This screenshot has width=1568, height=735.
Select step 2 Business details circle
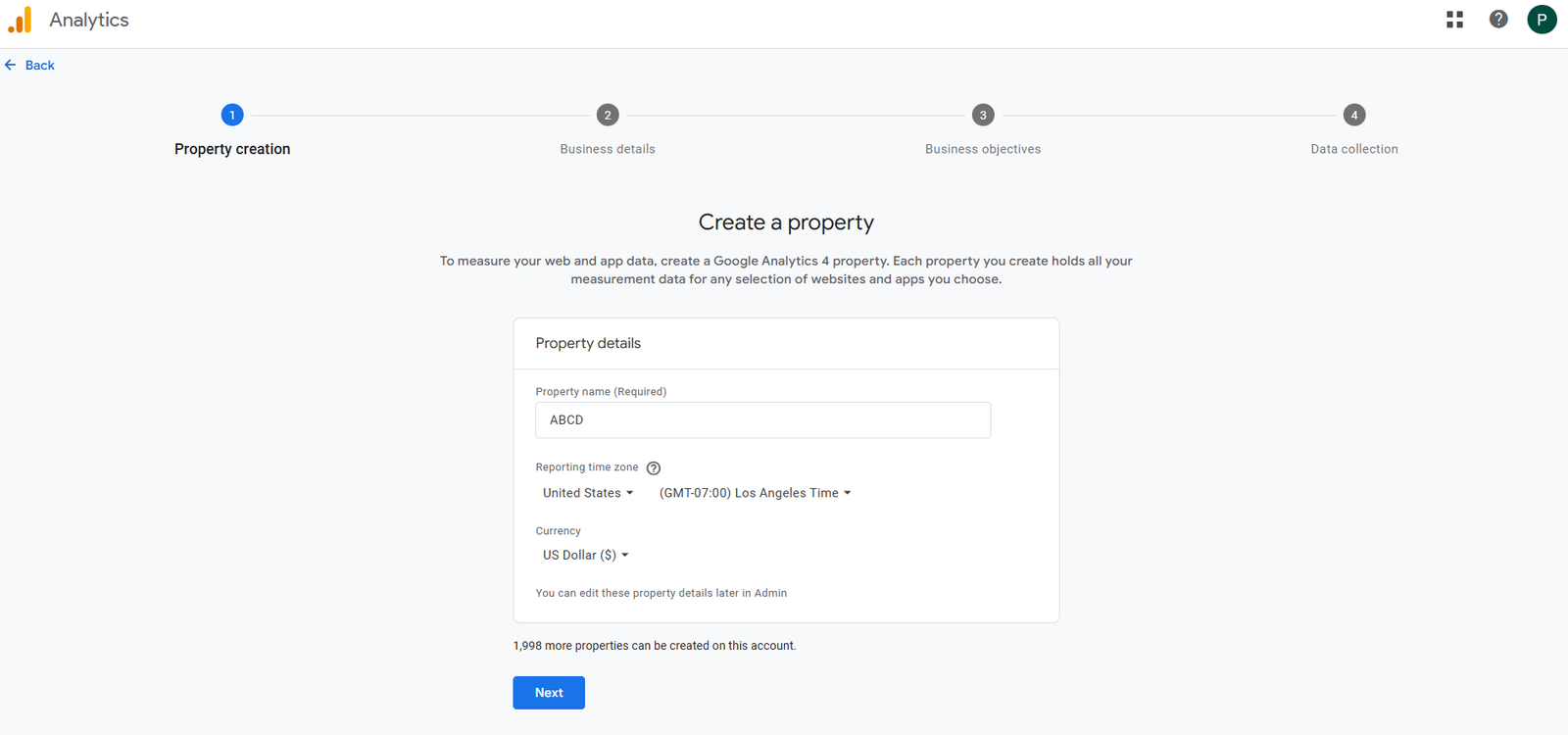pyautogui.click(x=608, y=115)
